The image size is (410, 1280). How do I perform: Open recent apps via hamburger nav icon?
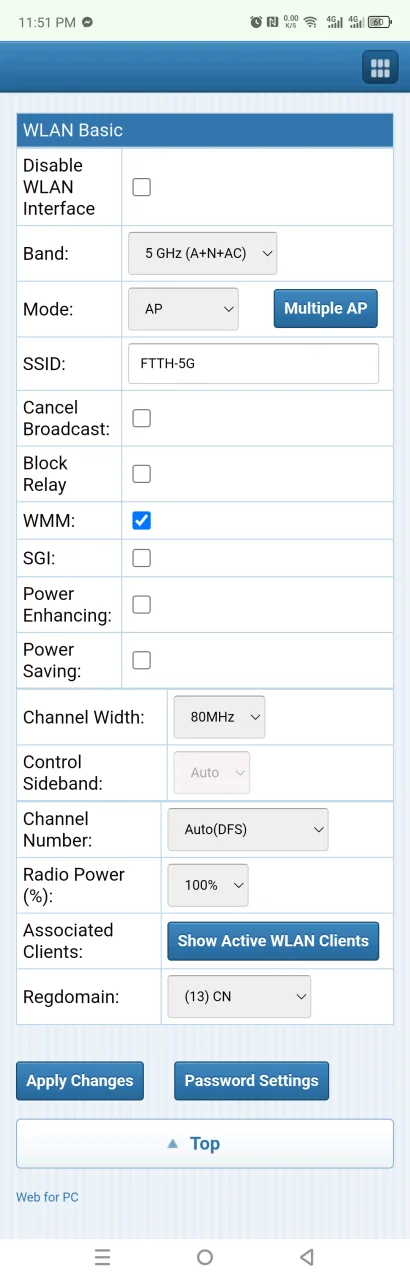[102, 1257]
